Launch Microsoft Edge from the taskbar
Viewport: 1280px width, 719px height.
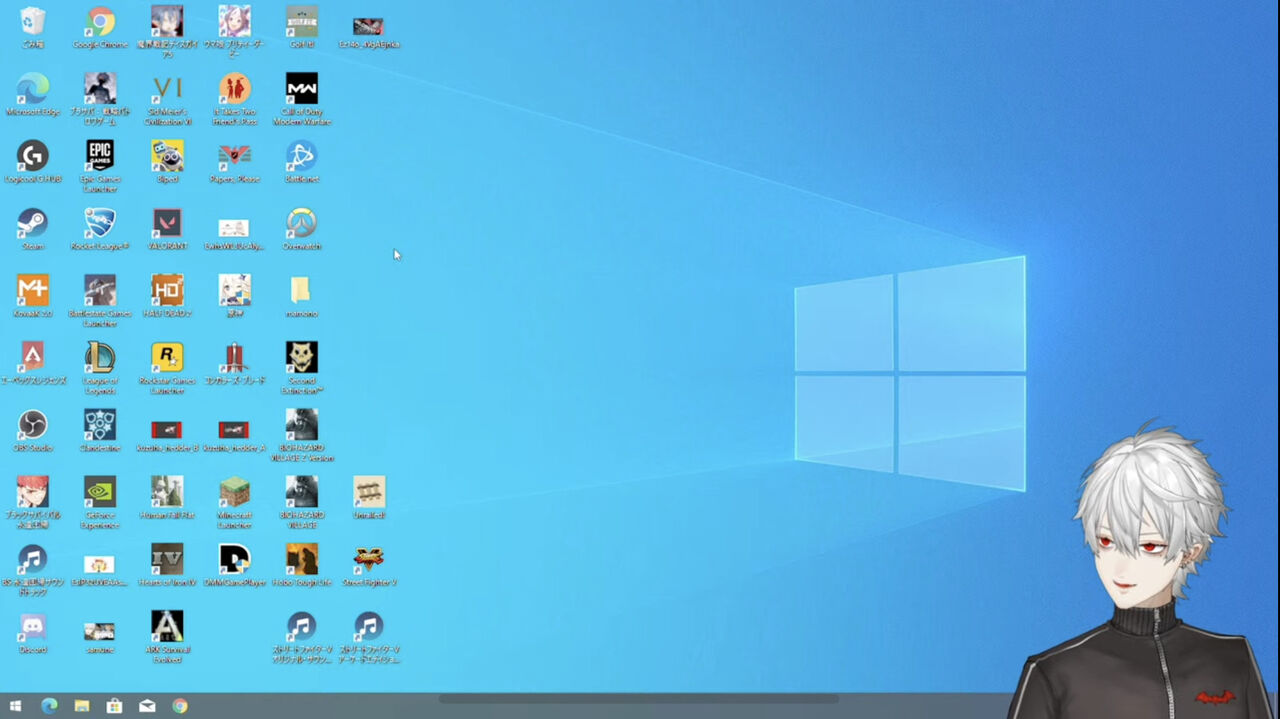pos(49,706)
